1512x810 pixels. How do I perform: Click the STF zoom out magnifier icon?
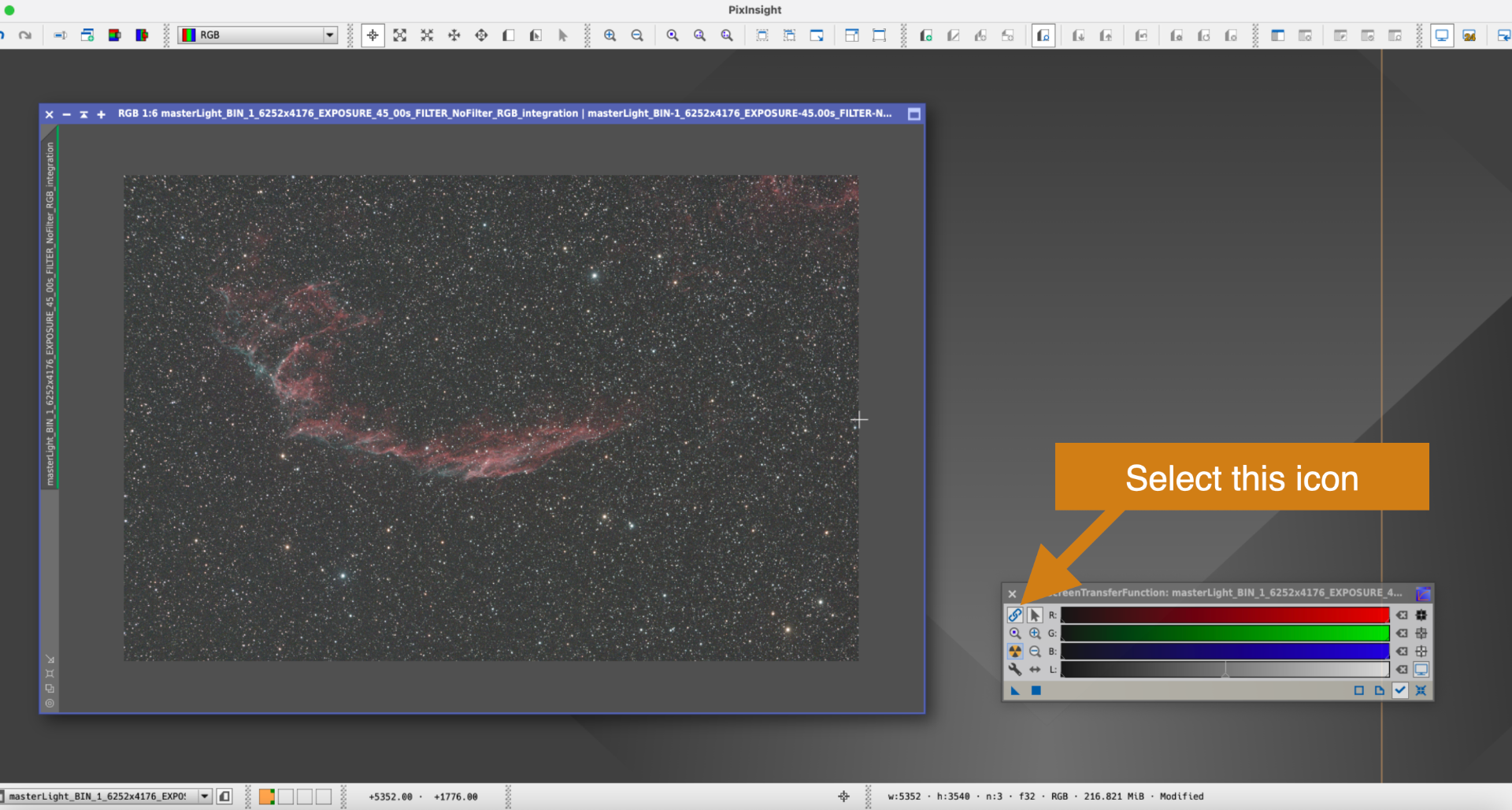pos(1035,652)
